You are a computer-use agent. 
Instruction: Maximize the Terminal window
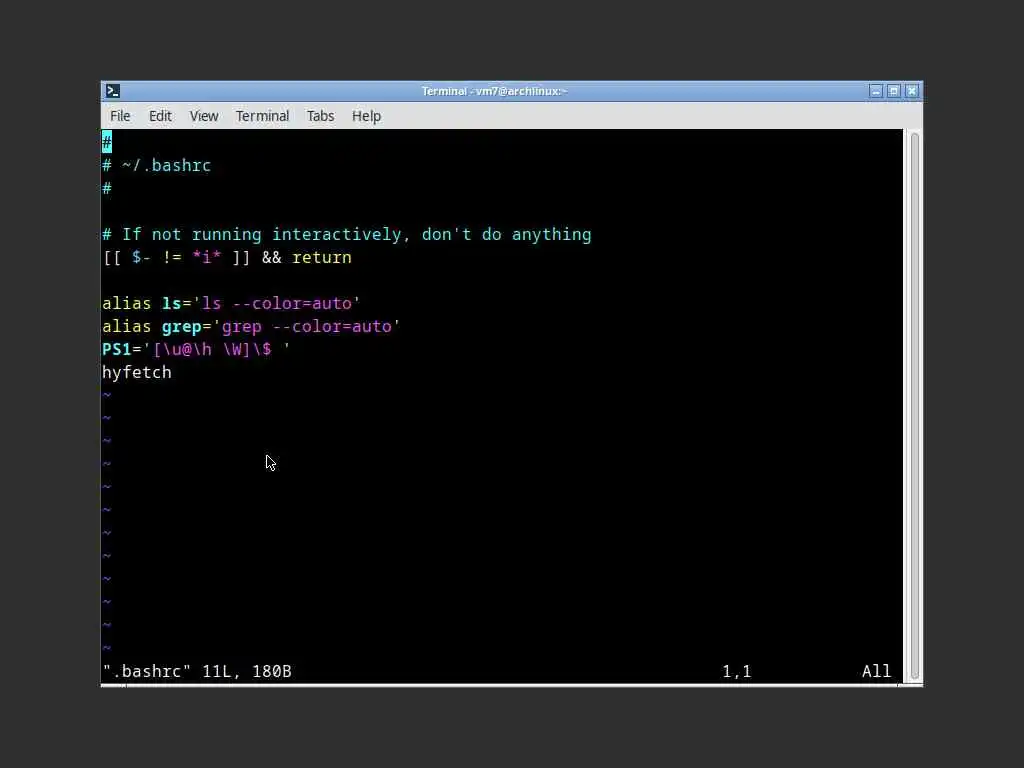click(893, 91)
